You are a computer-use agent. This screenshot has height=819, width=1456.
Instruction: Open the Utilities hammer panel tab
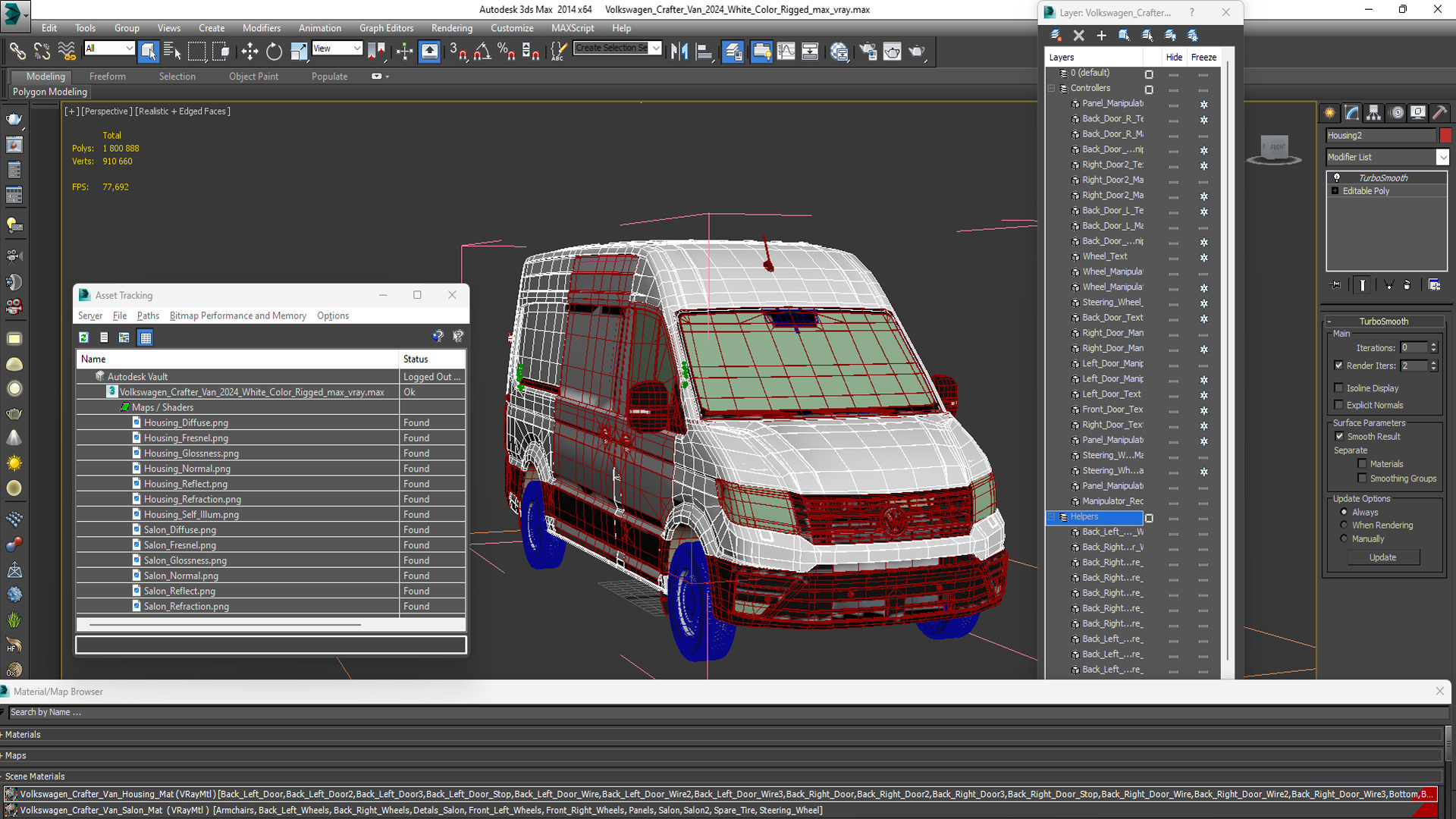click(1440, 113)
